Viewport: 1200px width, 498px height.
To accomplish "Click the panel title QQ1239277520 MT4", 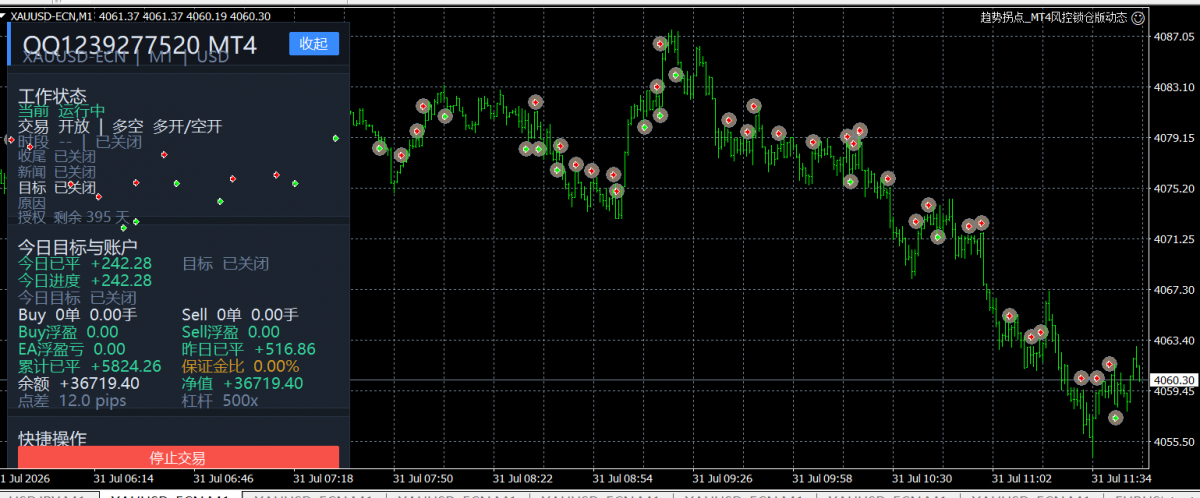I will point(140,46).
